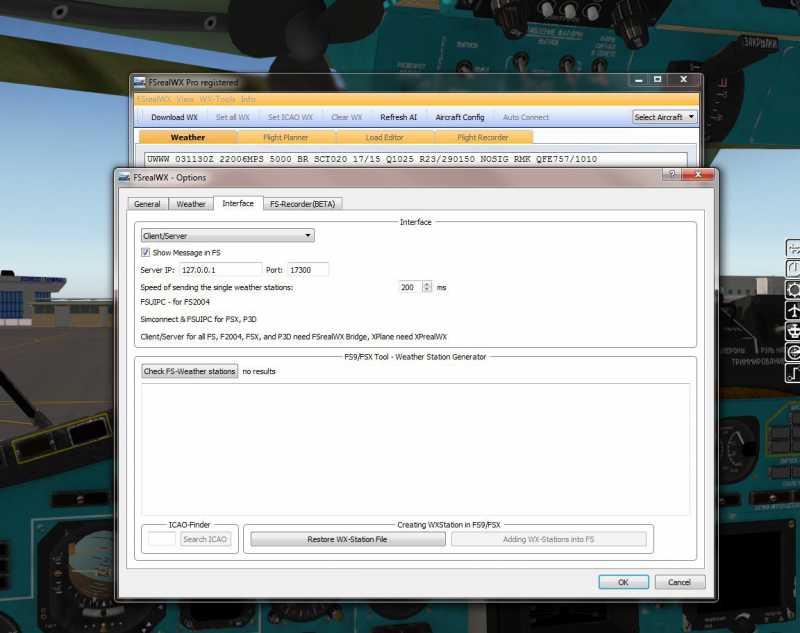This screenshot has width=800, height=633.
Task: Open the Load Editor tab
Action: (384, 137)
